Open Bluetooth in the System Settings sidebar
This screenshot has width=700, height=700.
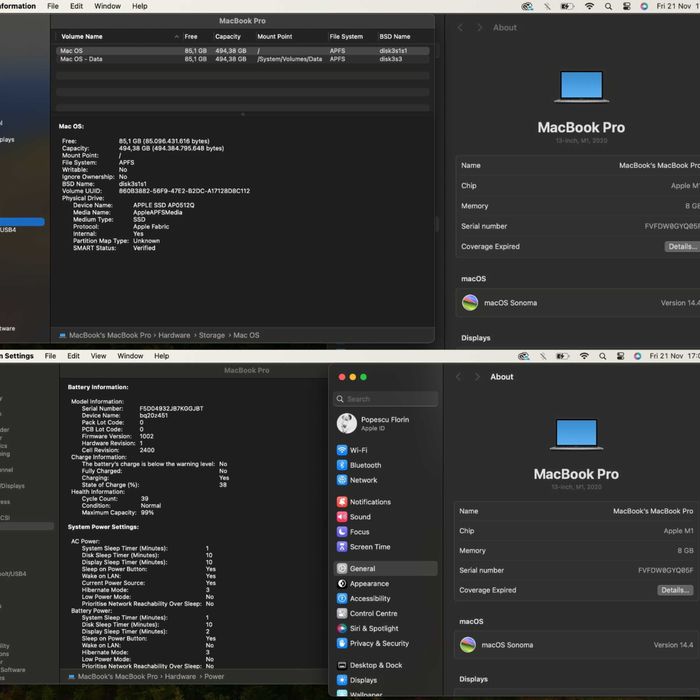tap(359, 465)
